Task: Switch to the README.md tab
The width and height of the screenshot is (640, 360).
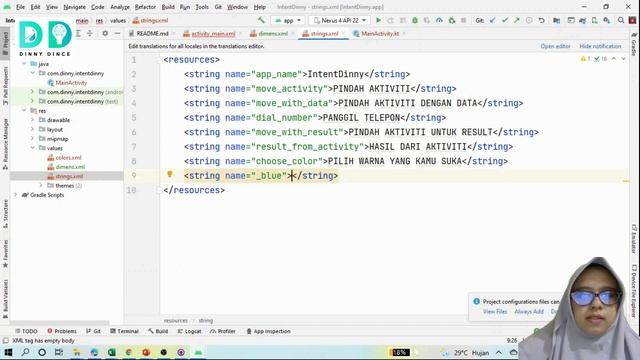Action: (152, 33)
